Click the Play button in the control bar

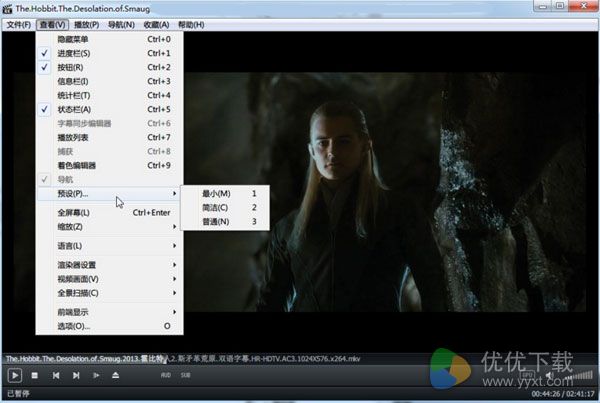point(15,375)
